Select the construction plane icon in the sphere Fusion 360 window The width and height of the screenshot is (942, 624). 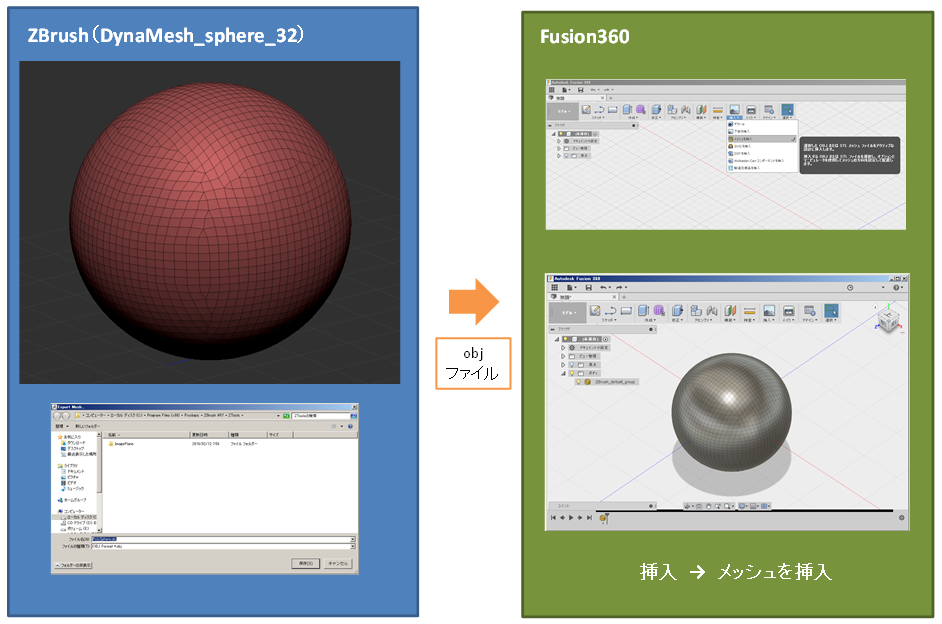(x=731, y=310)
